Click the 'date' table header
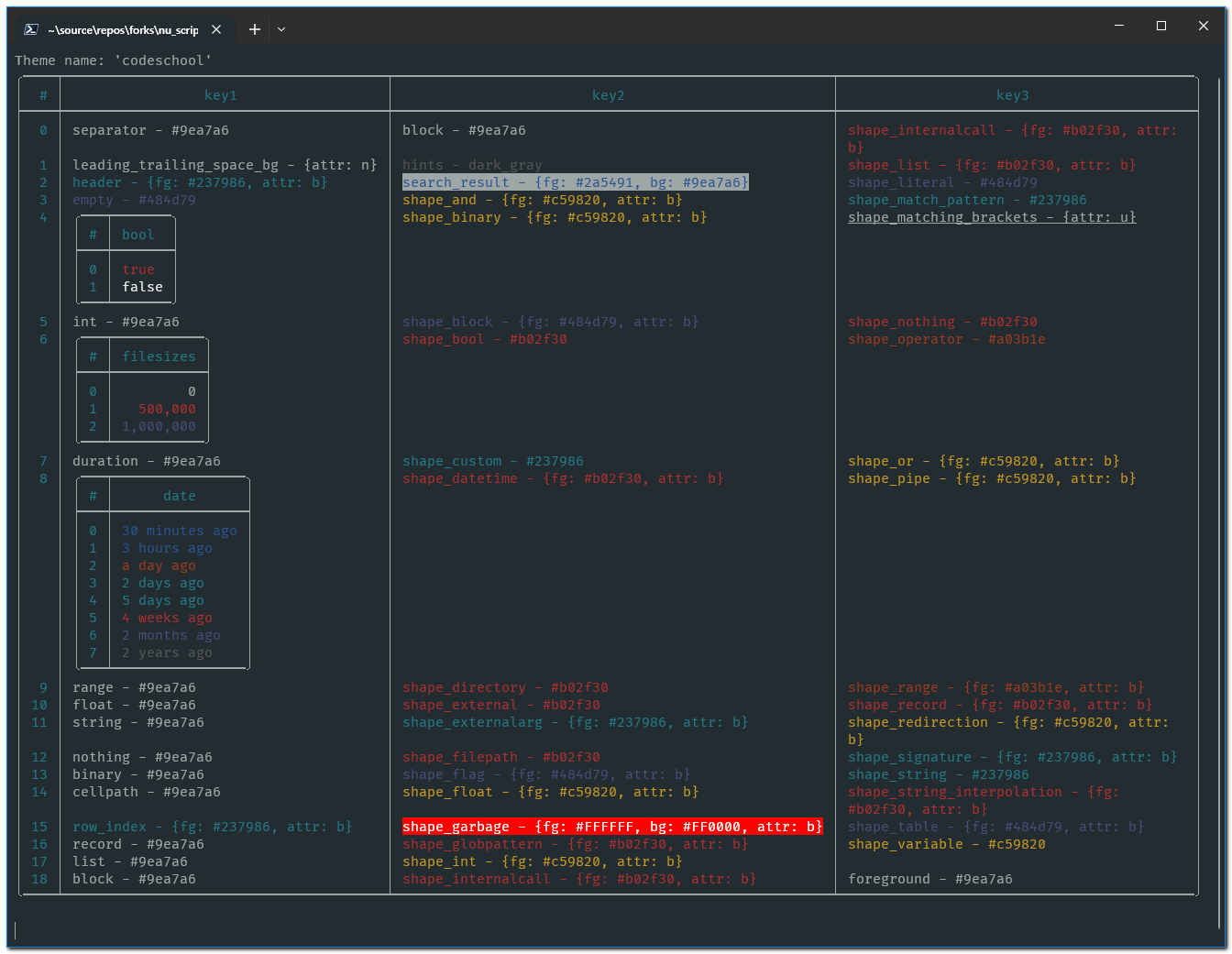 tap(180, 496)
